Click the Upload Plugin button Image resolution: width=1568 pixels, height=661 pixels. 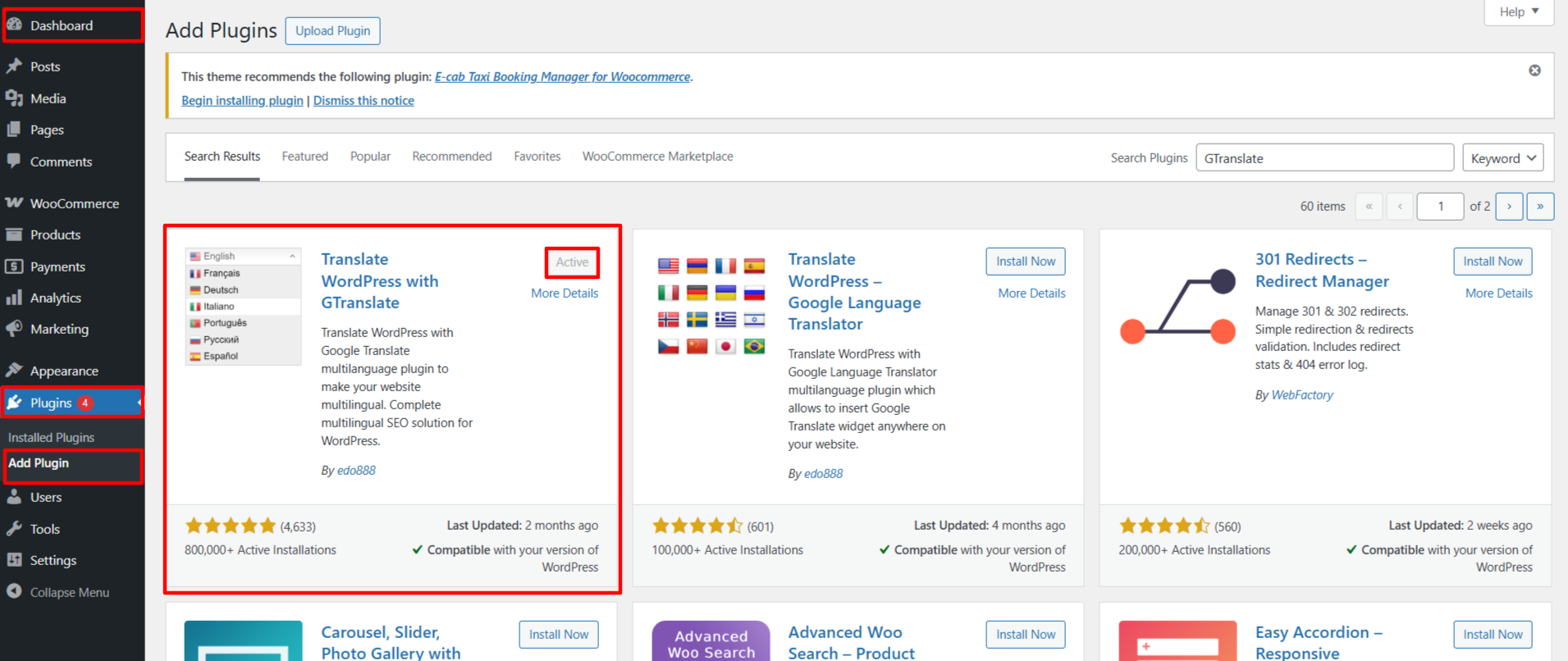332,31
